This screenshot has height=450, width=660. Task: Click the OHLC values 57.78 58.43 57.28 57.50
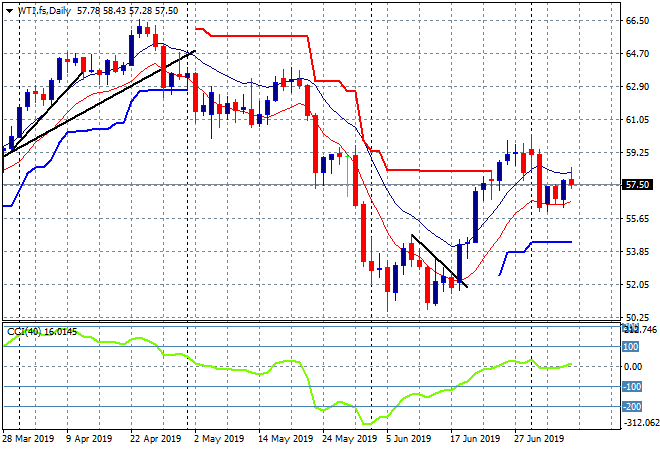[x=128, y=11]
